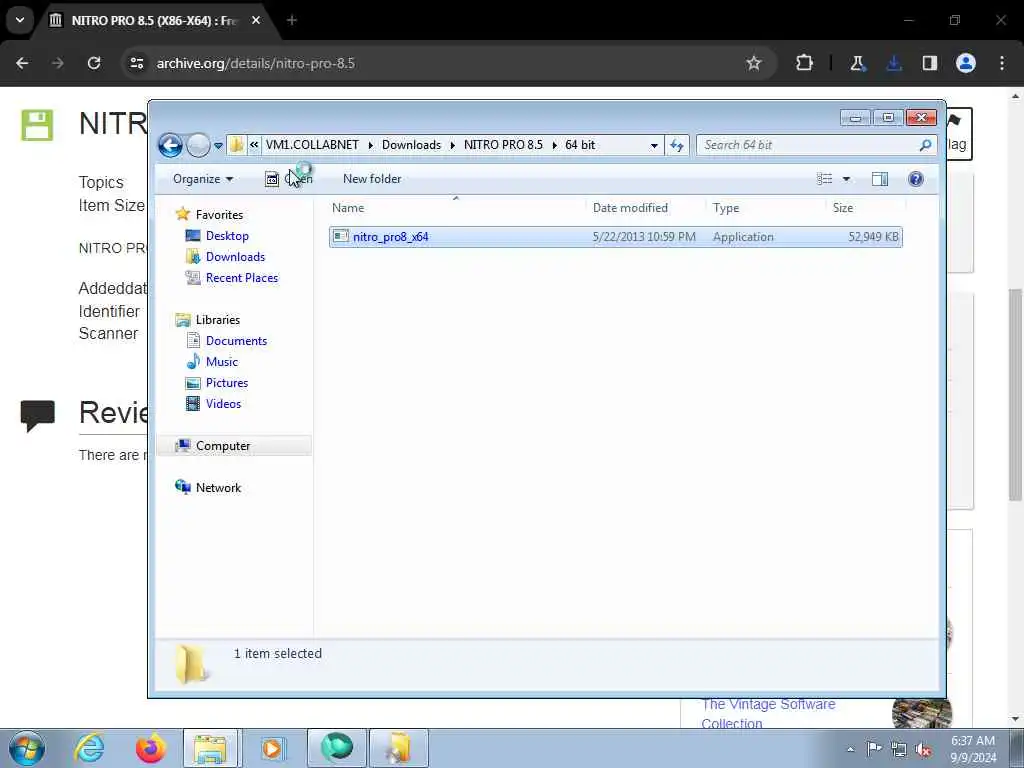This screenshot has width=1024, height=768.
Task: Open Recent Places in Favorites
Action: click(x=242, y=278)
